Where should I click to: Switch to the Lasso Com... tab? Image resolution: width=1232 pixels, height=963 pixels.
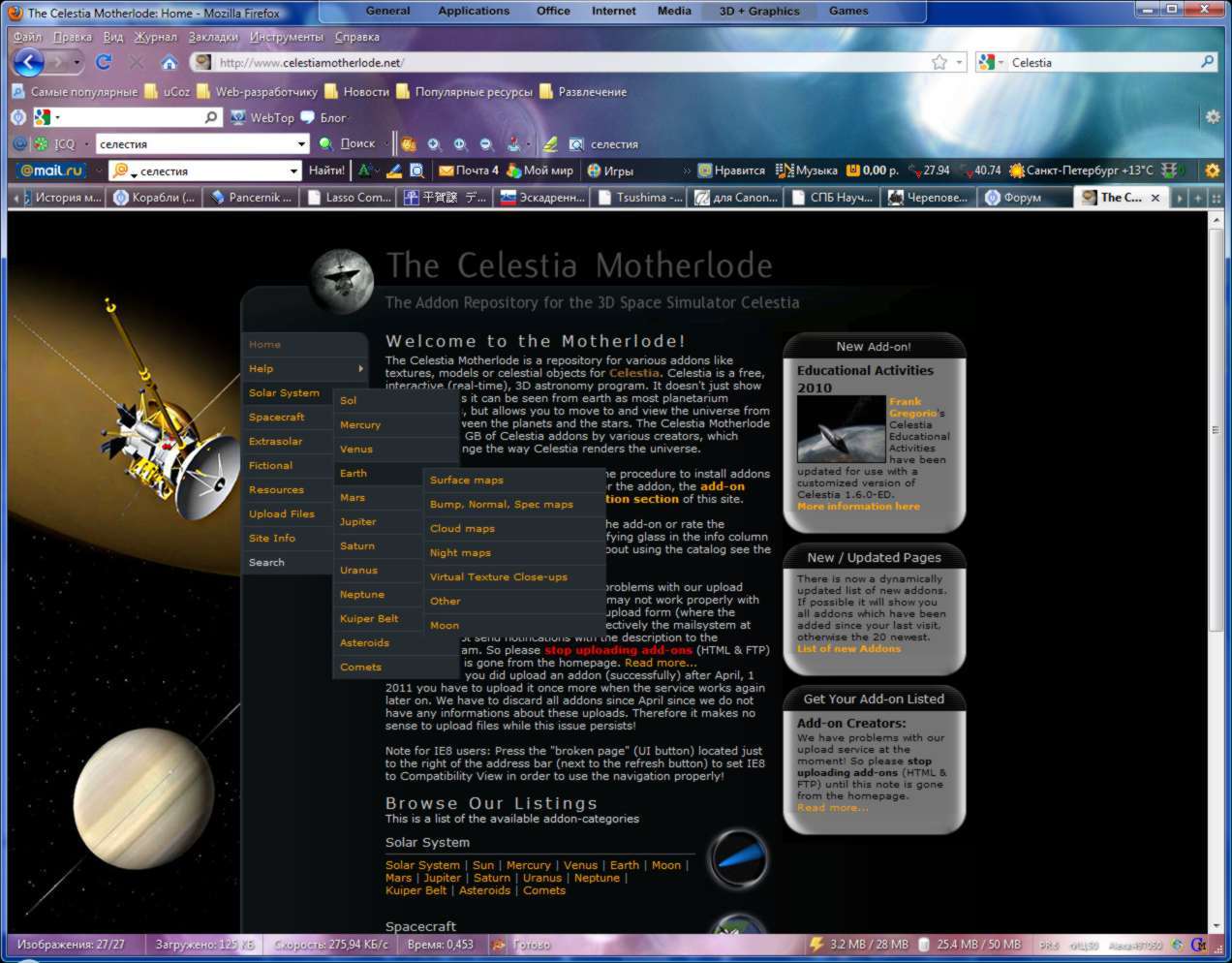(349, 198)
